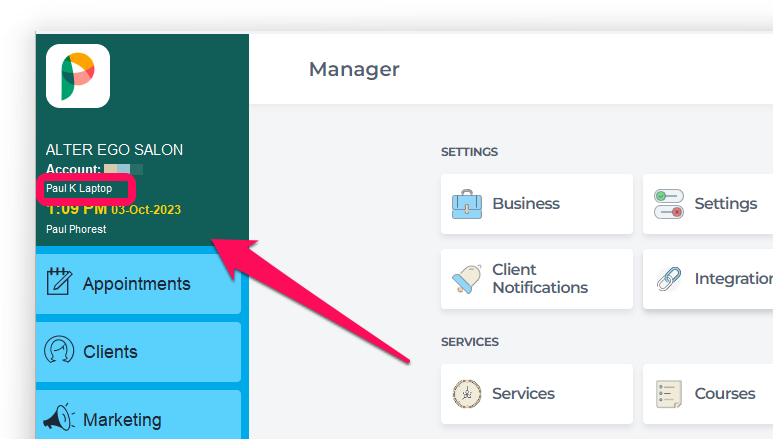Open the Settings card
This screenshot has height=439, width=783.
click(x=708, y=204)
